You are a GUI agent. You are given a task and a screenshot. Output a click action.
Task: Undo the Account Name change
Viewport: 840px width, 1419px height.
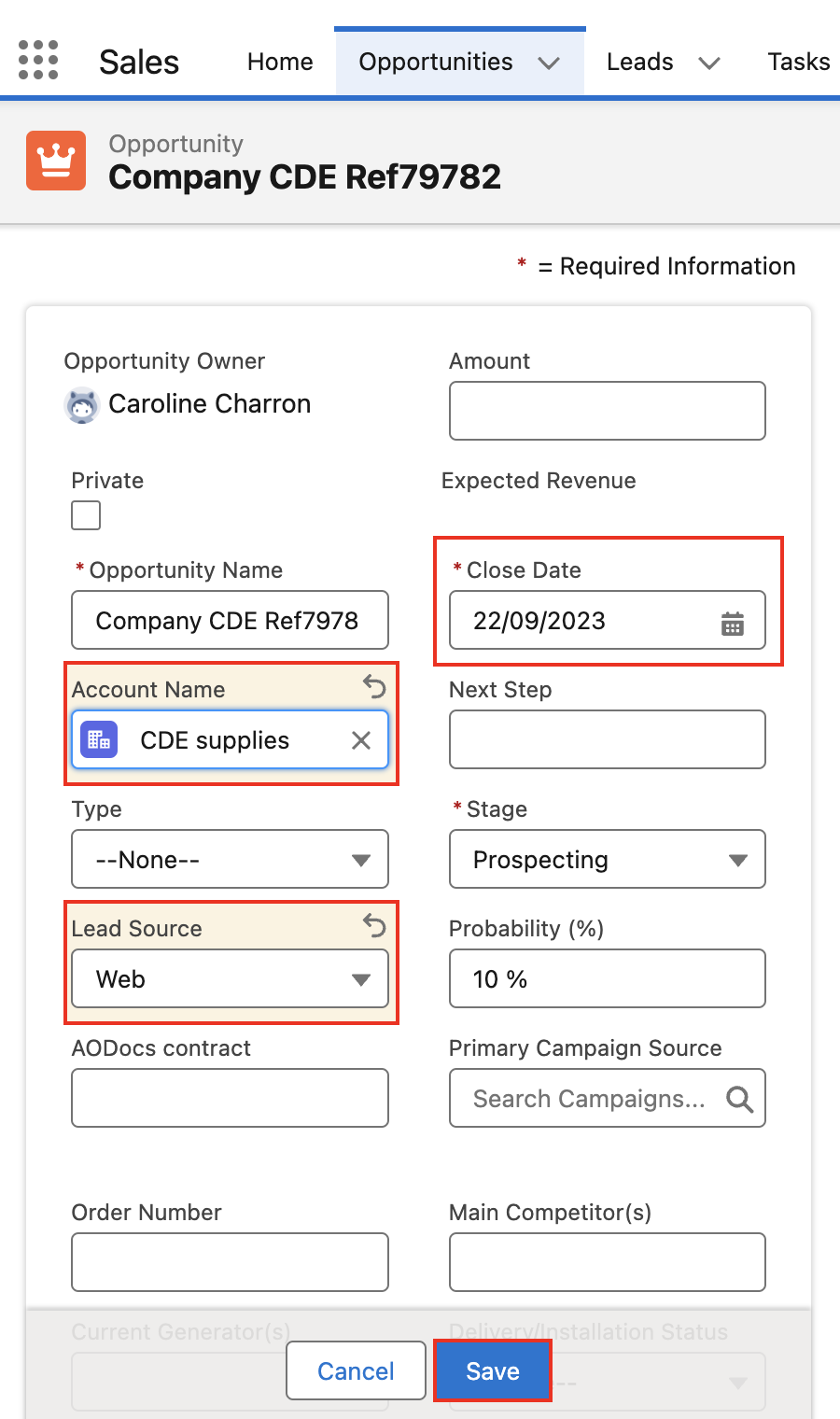coord(374,687)
